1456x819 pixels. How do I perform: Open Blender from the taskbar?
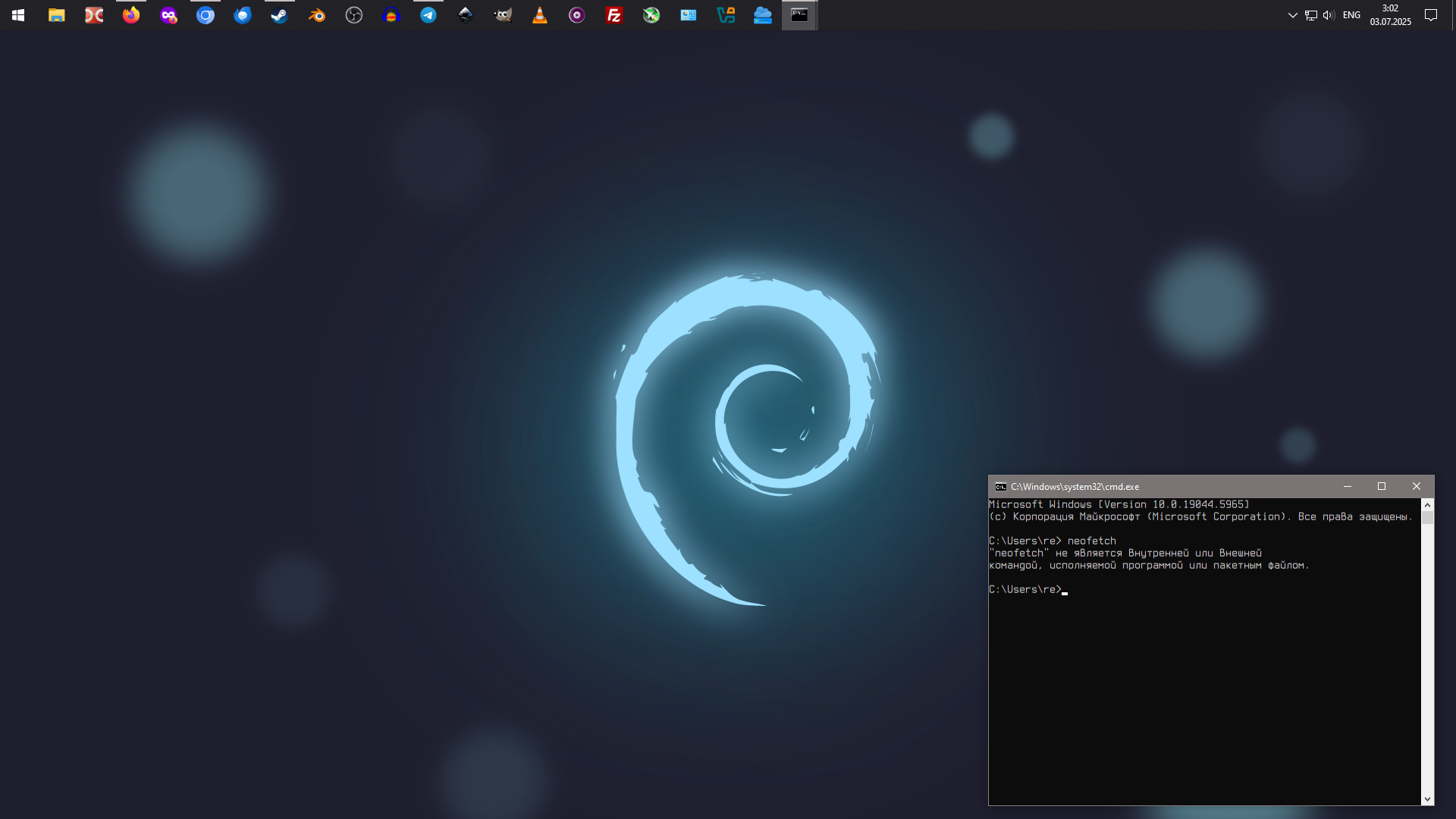click(x=317, y=15)
